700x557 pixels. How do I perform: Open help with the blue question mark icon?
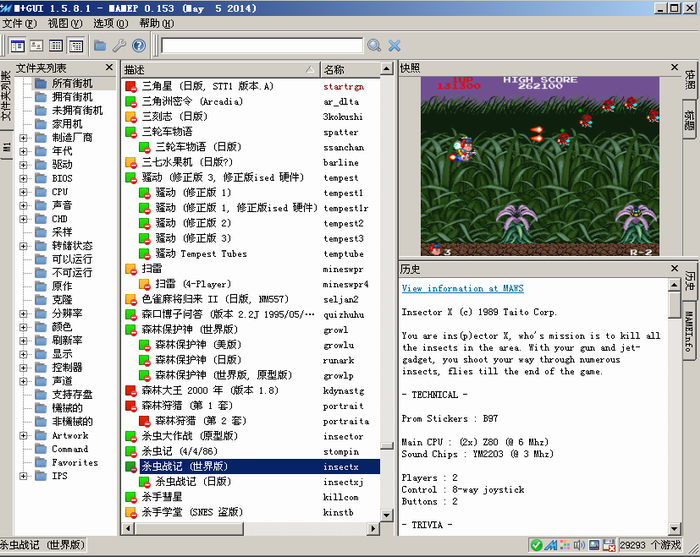pyautogui.click(x=139, y=46)
